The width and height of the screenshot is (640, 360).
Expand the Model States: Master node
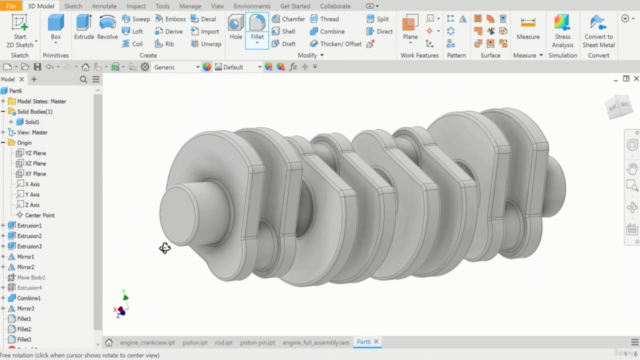(x=3, y=101)
